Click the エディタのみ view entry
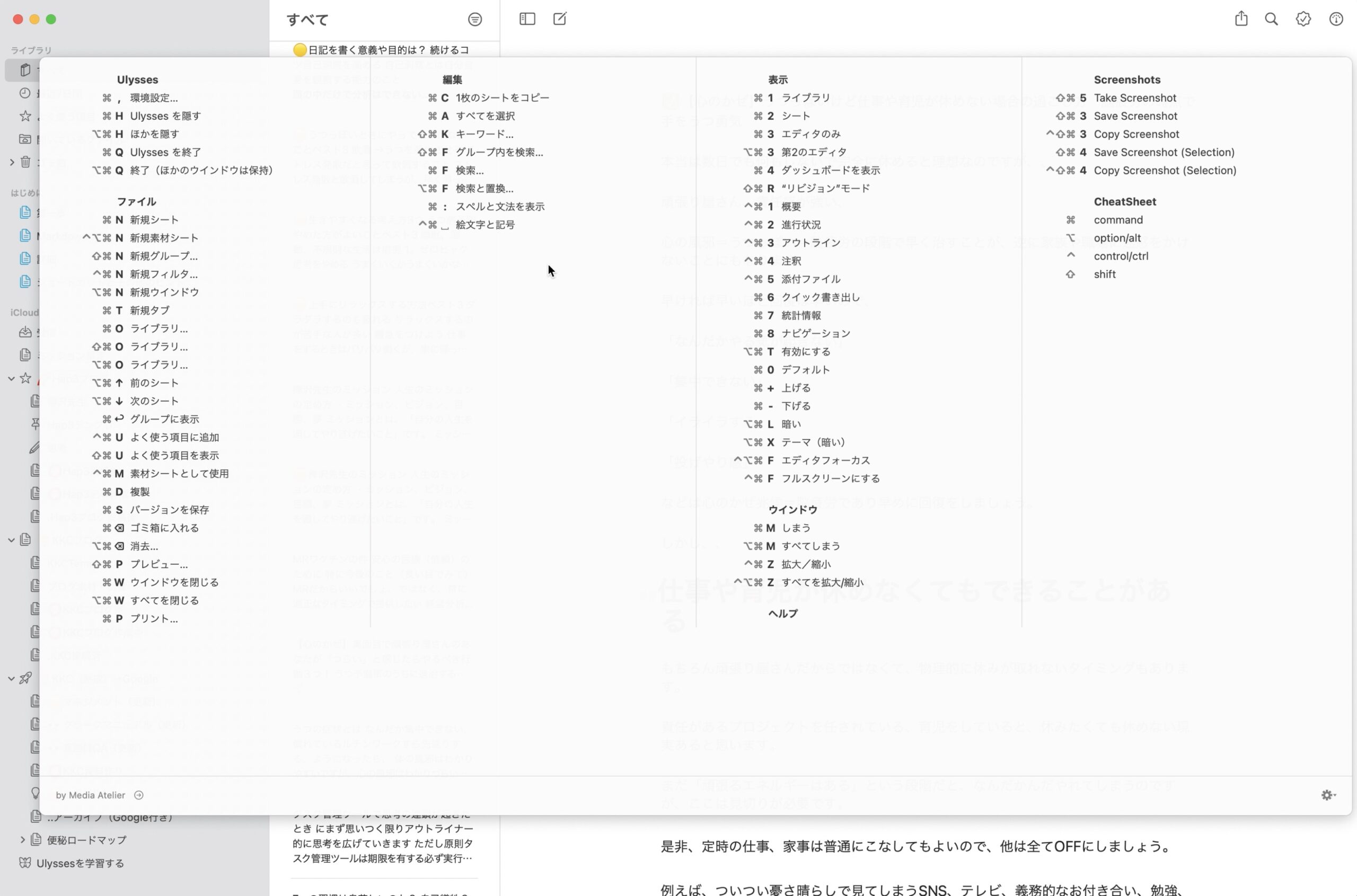Viewport: 1357px width, 896px height. click(810, 134)
